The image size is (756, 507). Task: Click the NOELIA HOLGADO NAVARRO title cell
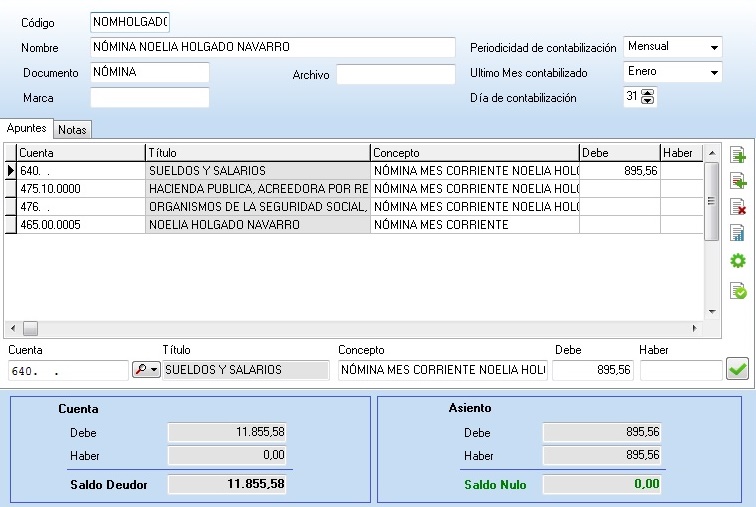coord(257,225)
